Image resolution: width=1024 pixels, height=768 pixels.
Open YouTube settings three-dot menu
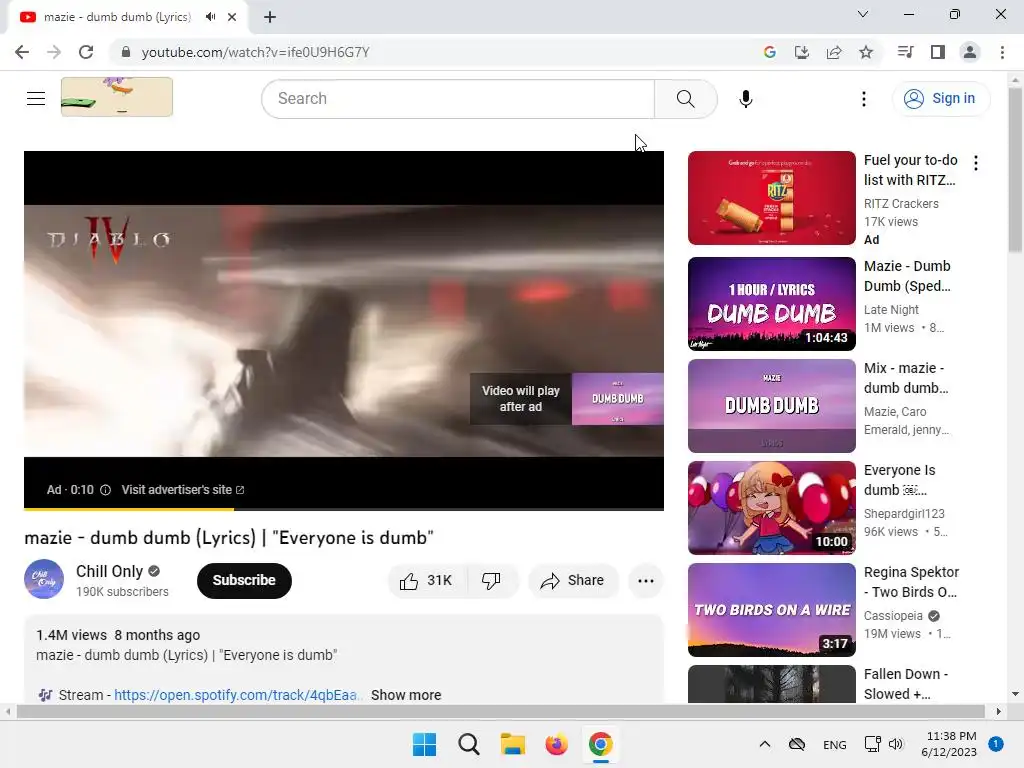tap(863, 99)
